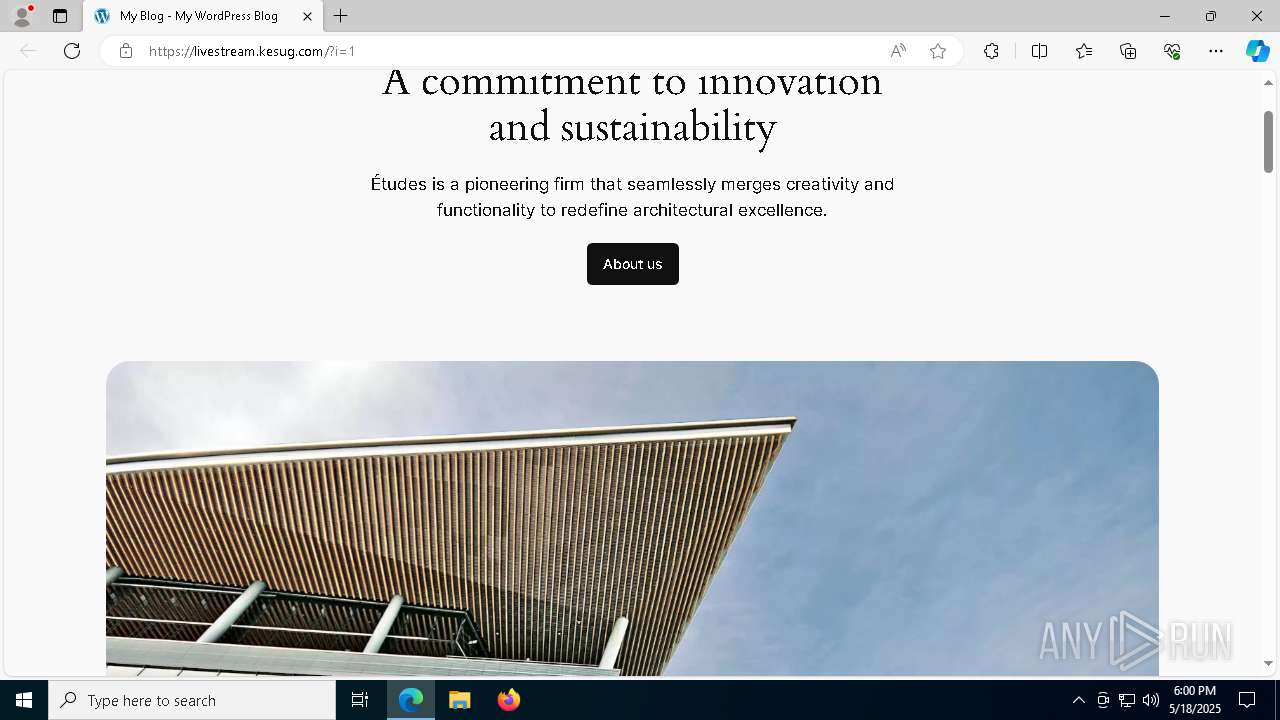Show hidden system tray icons chevron

1078,700
